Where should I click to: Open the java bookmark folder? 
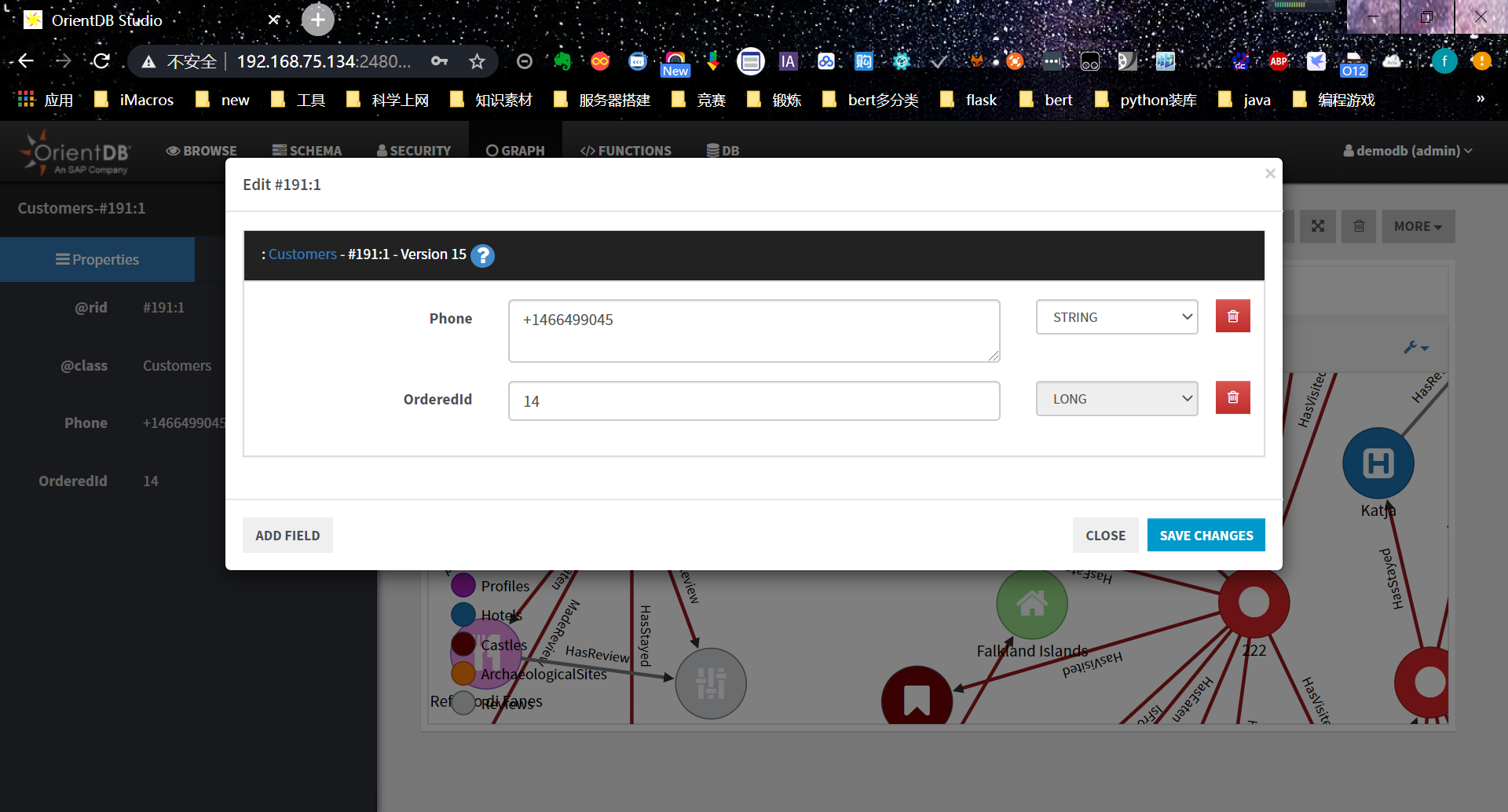1244,100
